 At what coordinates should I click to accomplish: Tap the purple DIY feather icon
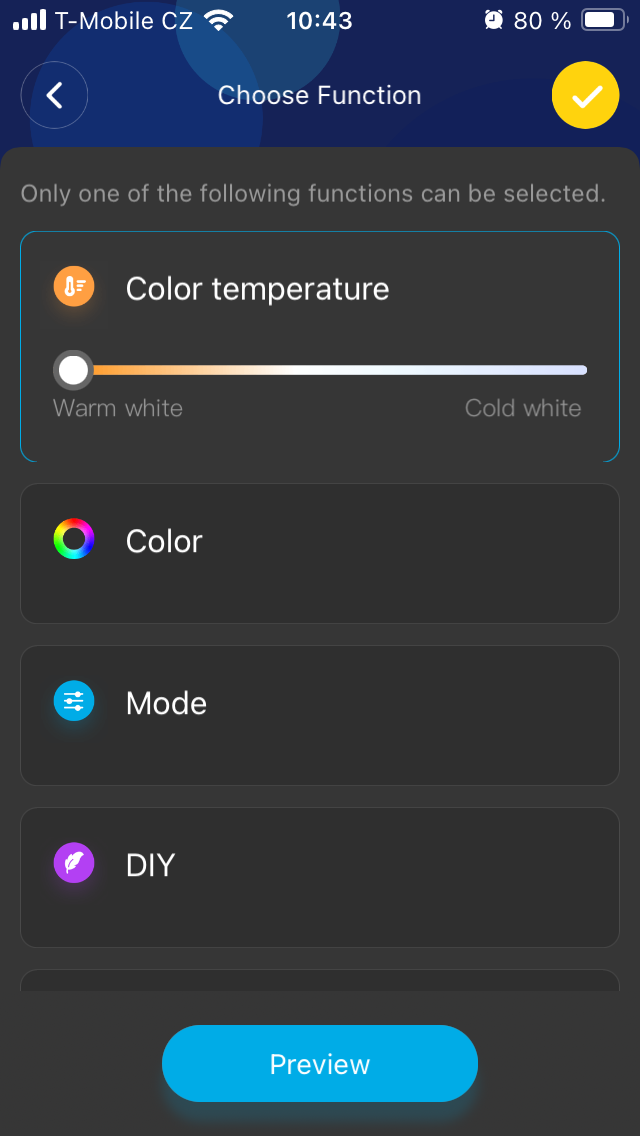74,864
